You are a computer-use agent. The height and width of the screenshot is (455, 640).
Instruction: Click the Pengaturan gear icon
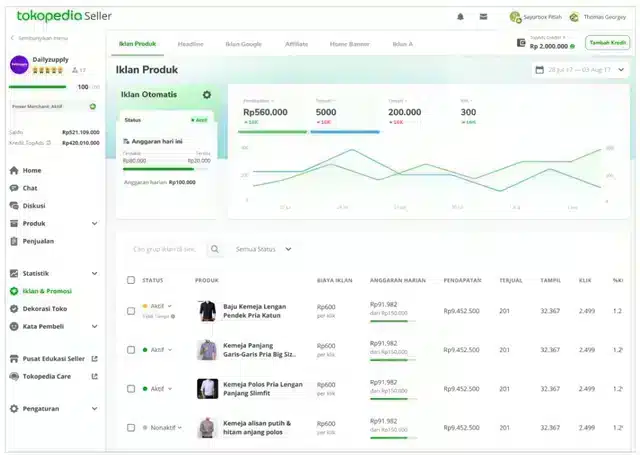[14, 408]
